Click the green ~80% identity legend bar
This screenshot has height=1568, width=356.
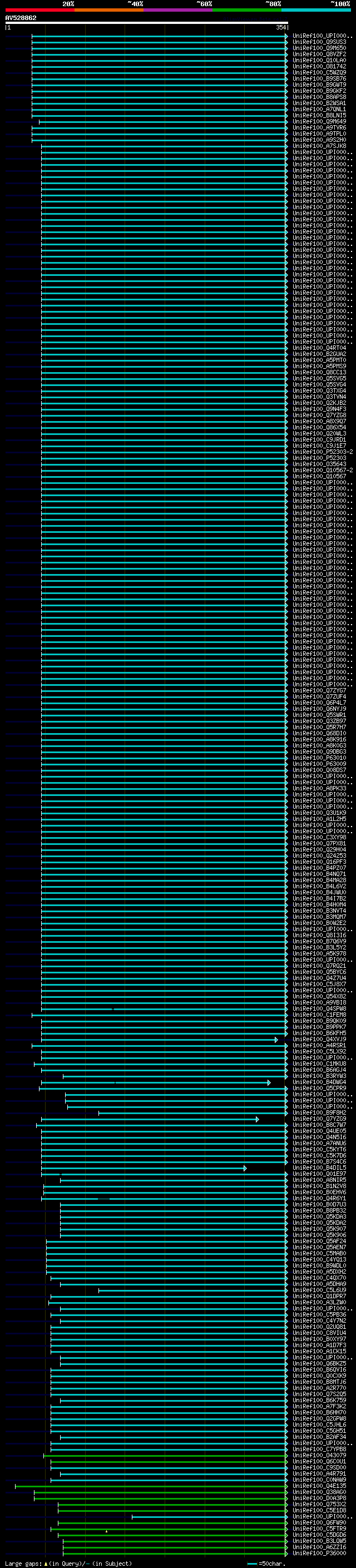point(247,11)
